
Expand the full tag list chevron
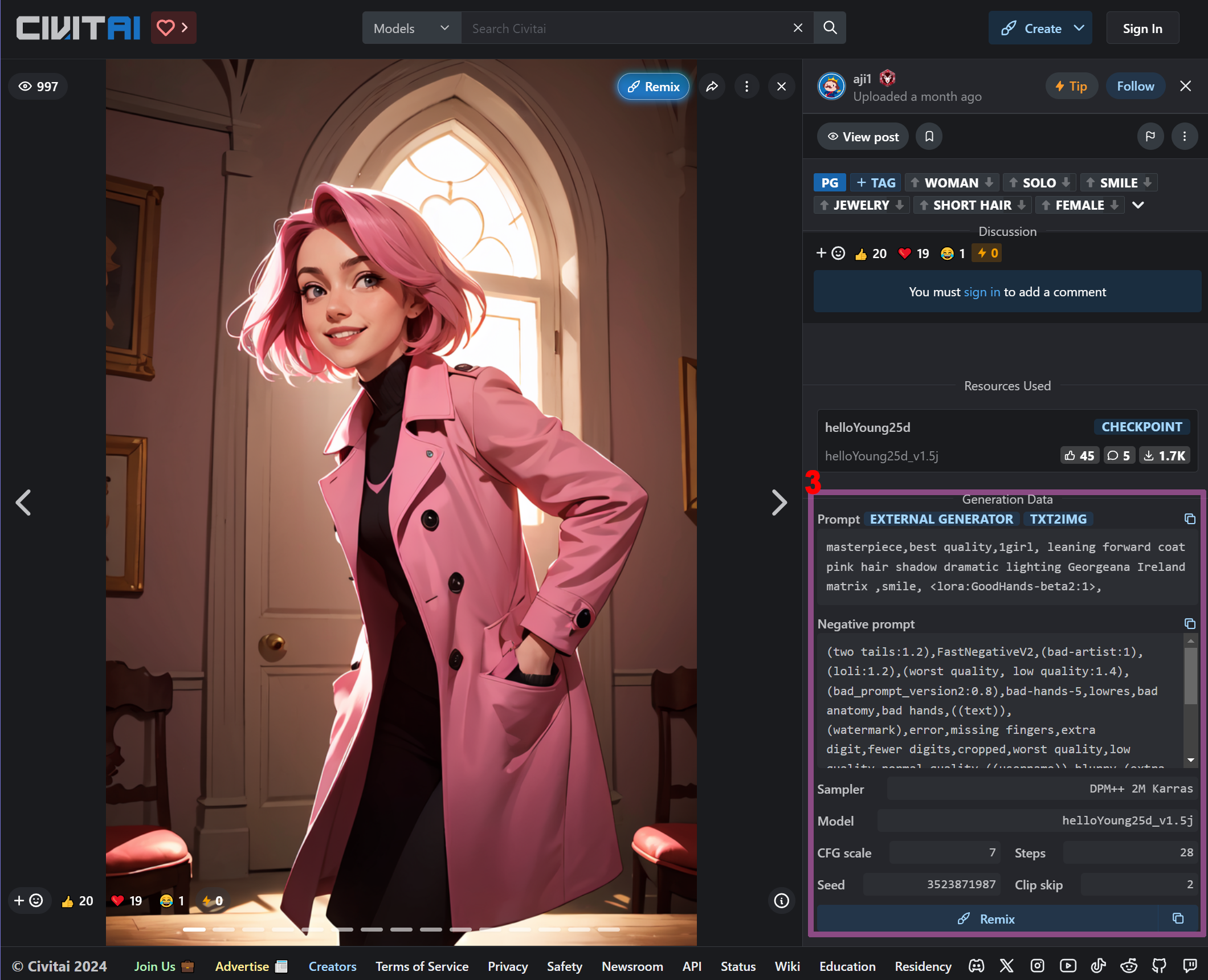pos(1138,205)
